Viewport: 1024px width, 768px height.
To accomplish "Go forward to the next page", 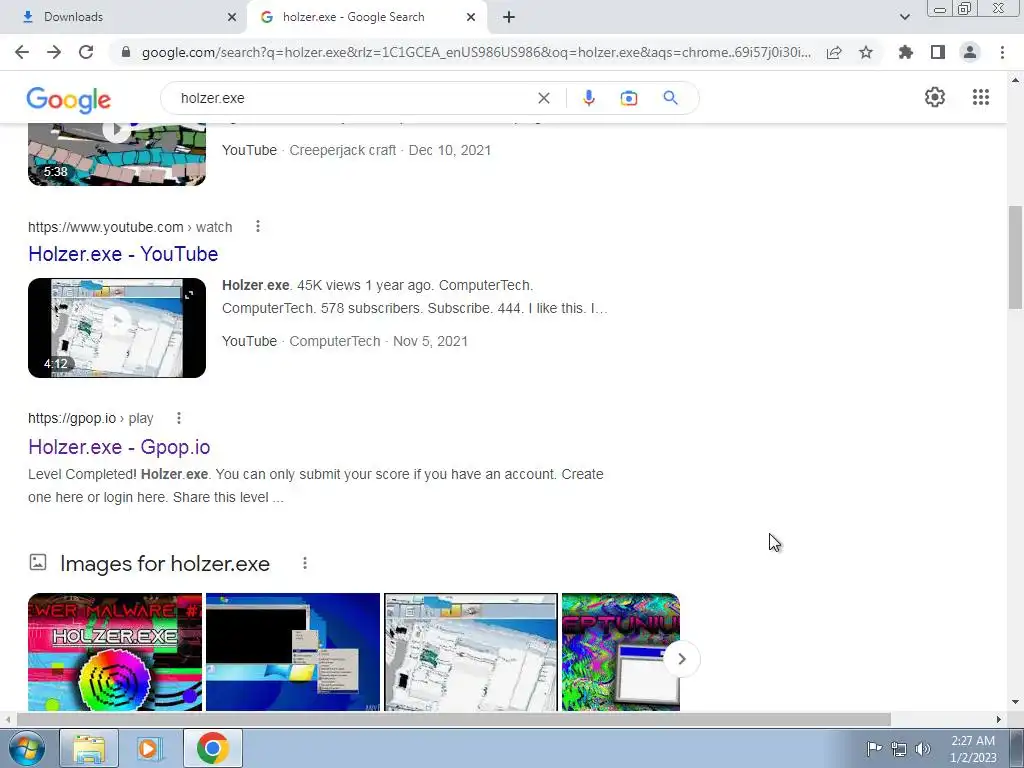I will pos(54,52).
